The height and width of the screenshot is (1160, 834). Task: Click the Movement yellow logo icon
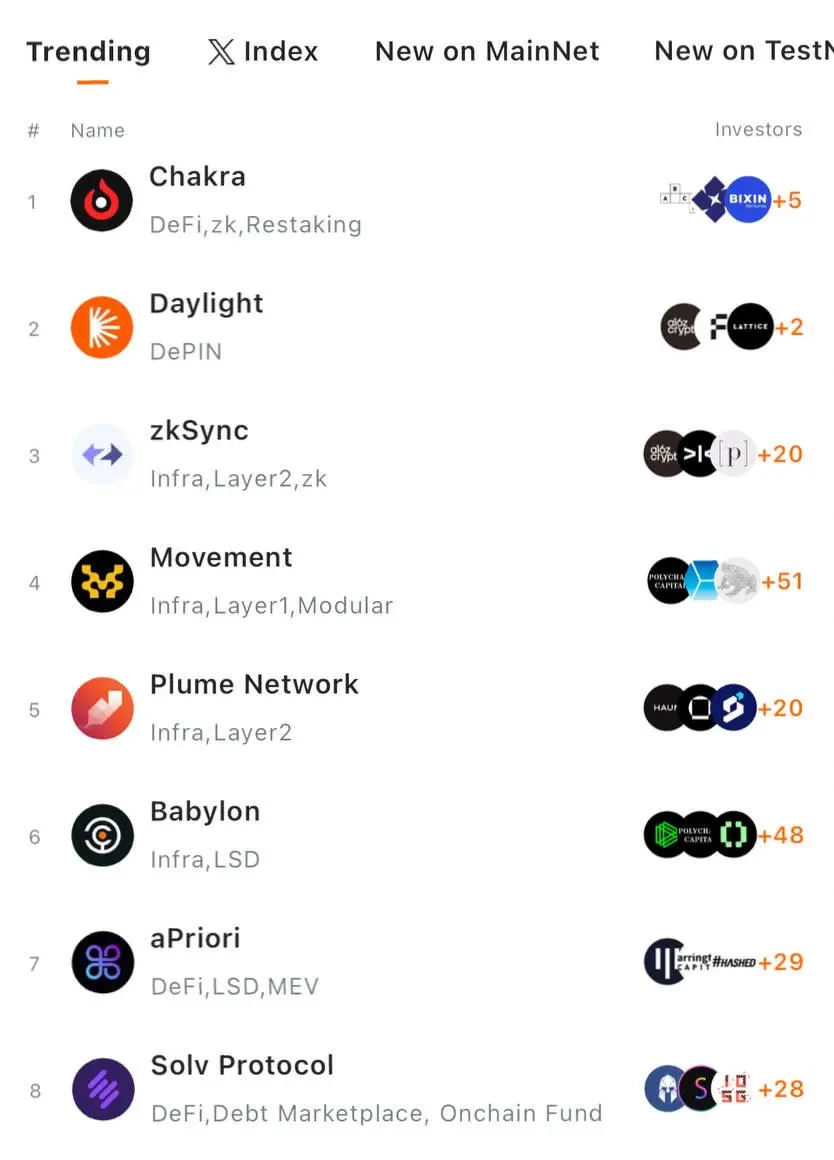point(102,581)
